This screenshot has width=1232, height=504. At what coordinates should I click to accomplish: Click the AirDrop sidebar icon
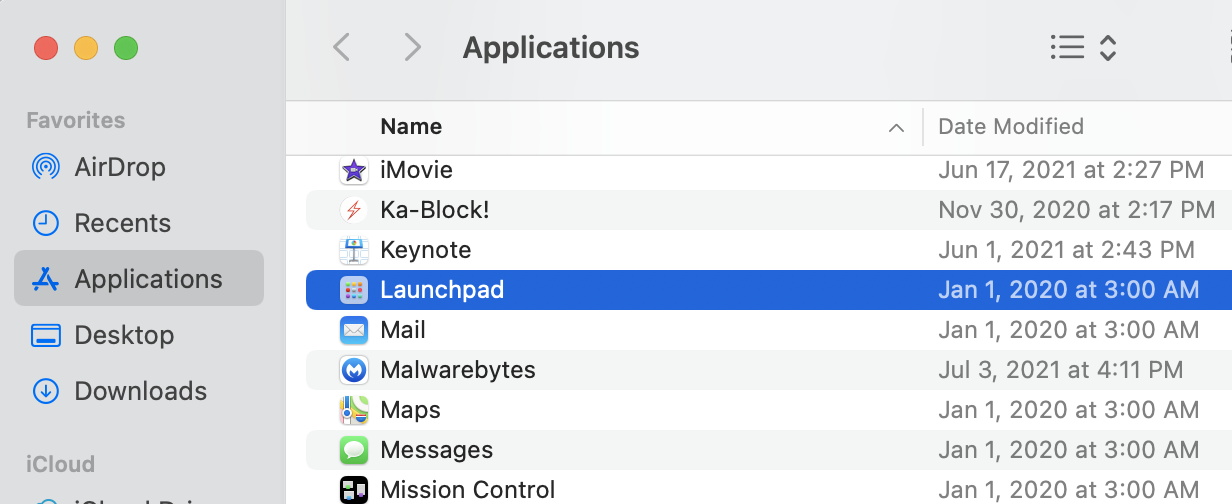click(45, 167)
